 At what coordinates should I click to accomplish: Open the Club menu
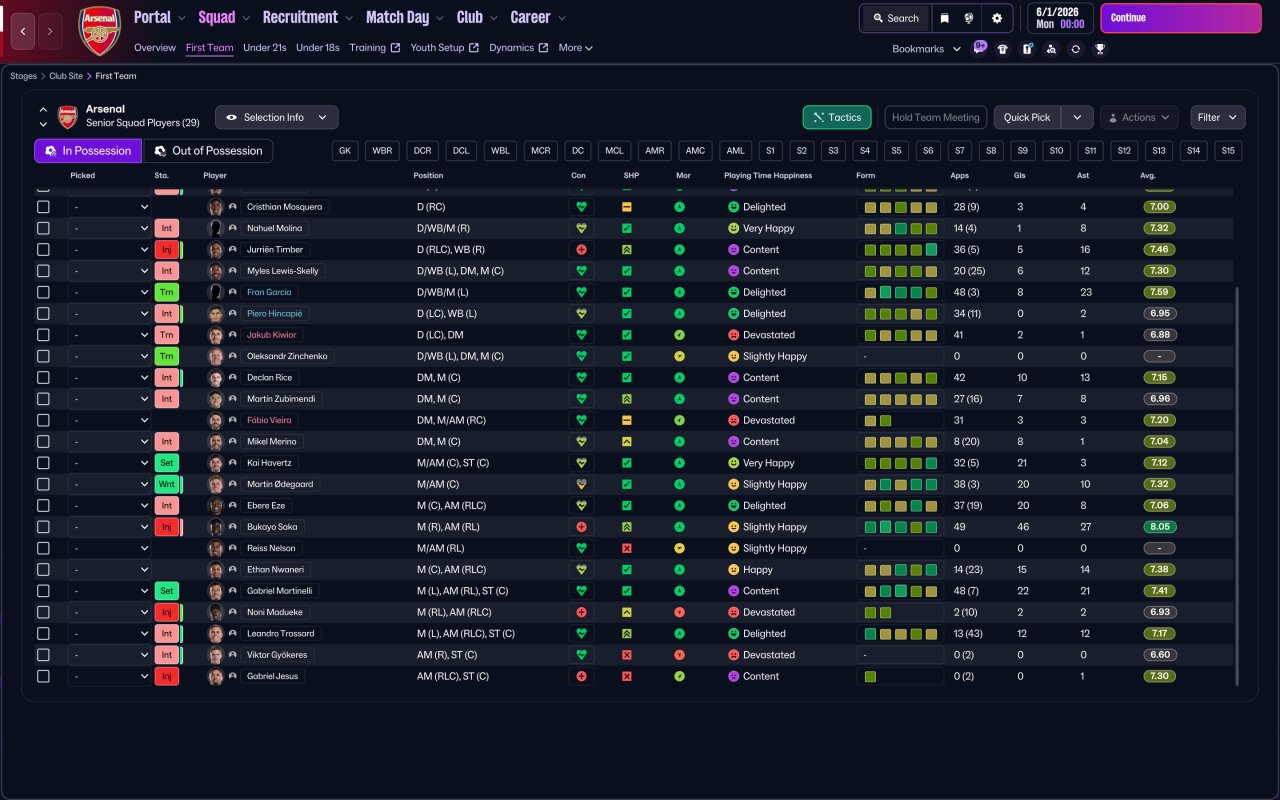coord(477,17)
